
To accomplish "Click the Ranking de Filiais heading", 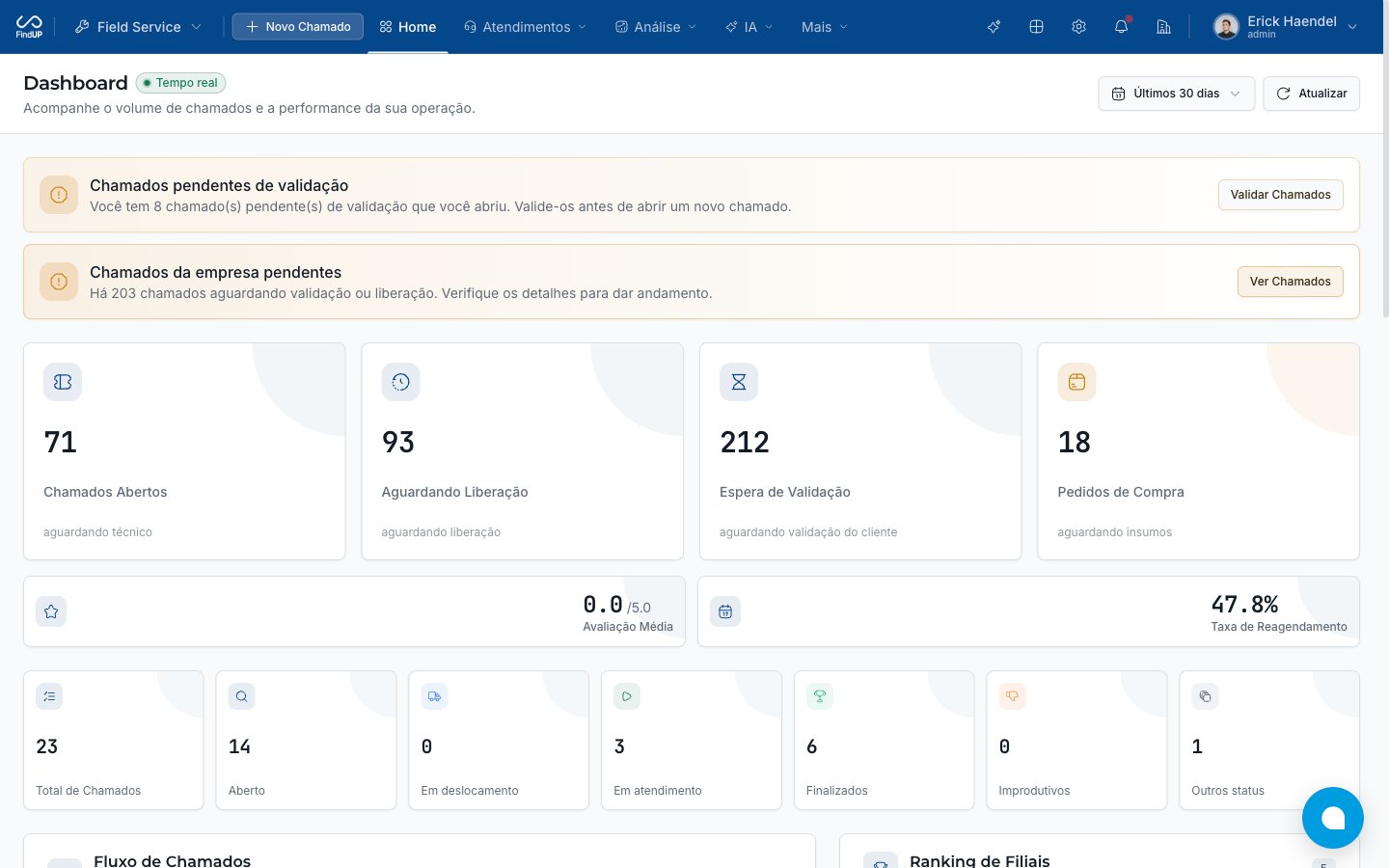I will coord(979,860).
